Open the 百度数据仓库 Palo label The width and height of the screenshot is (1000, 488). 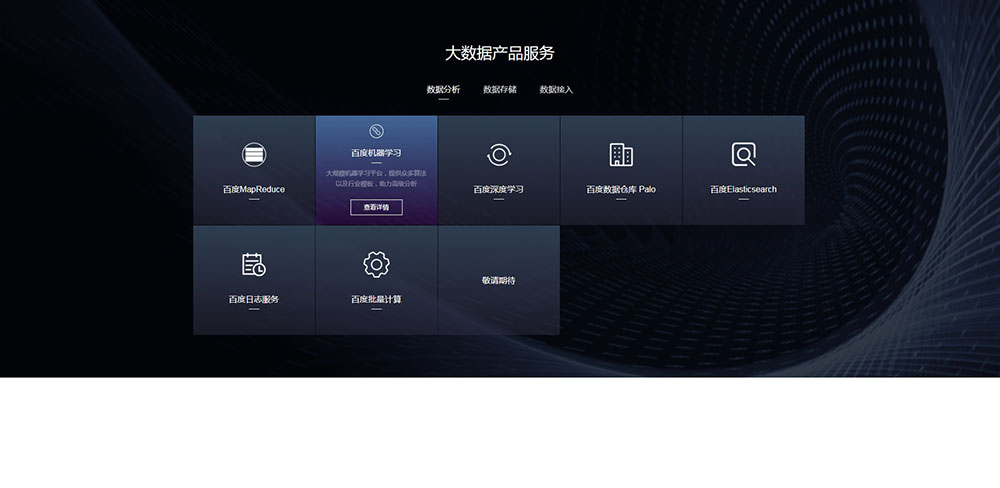[621, 189]
